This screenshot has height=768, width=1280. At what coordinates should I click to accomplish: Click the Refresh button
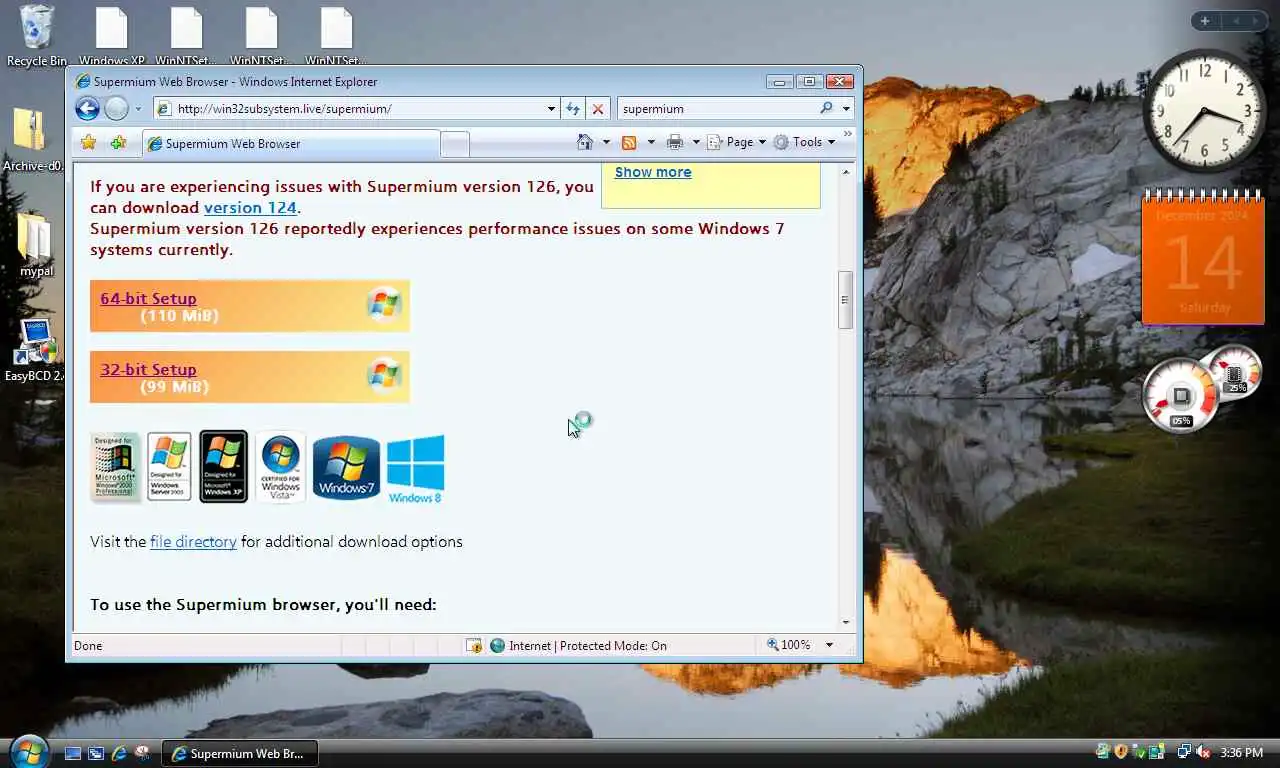(x=573, y=109)
